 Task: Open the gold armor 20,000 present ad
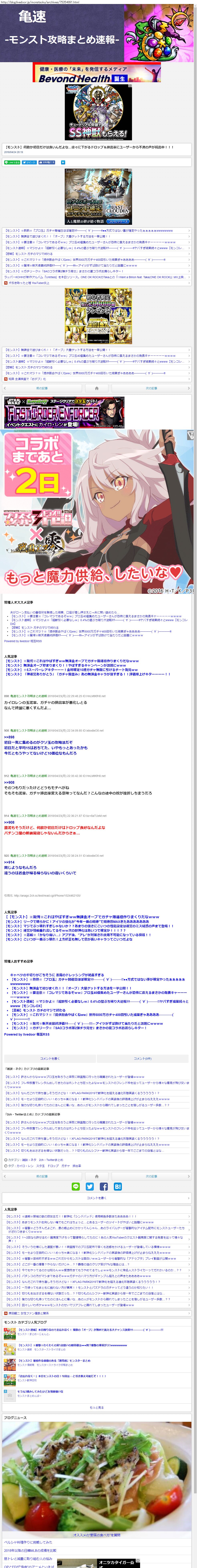(x=99, y=316)
